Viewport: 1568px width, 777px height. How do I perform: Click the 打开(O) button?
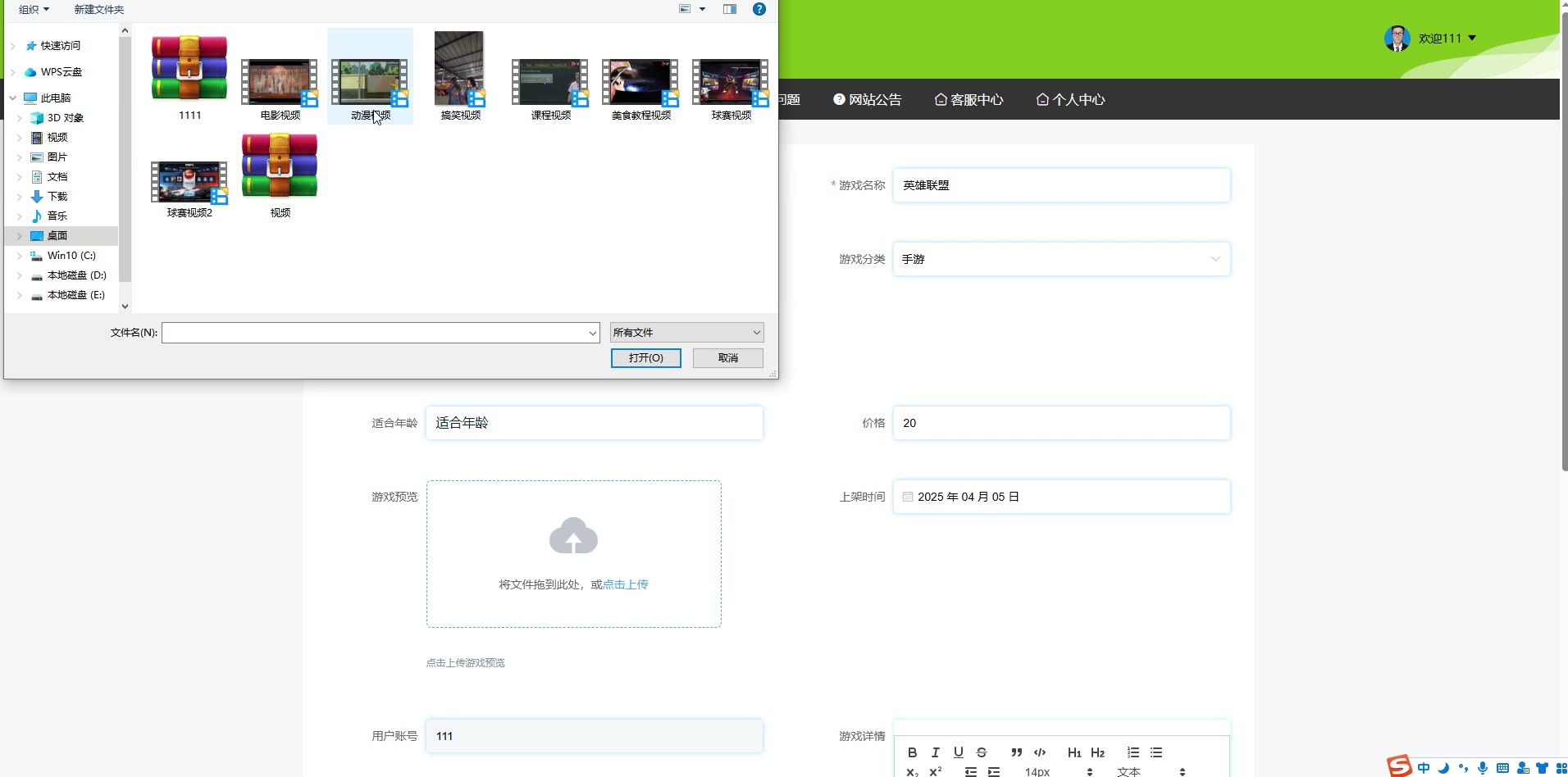646,358
